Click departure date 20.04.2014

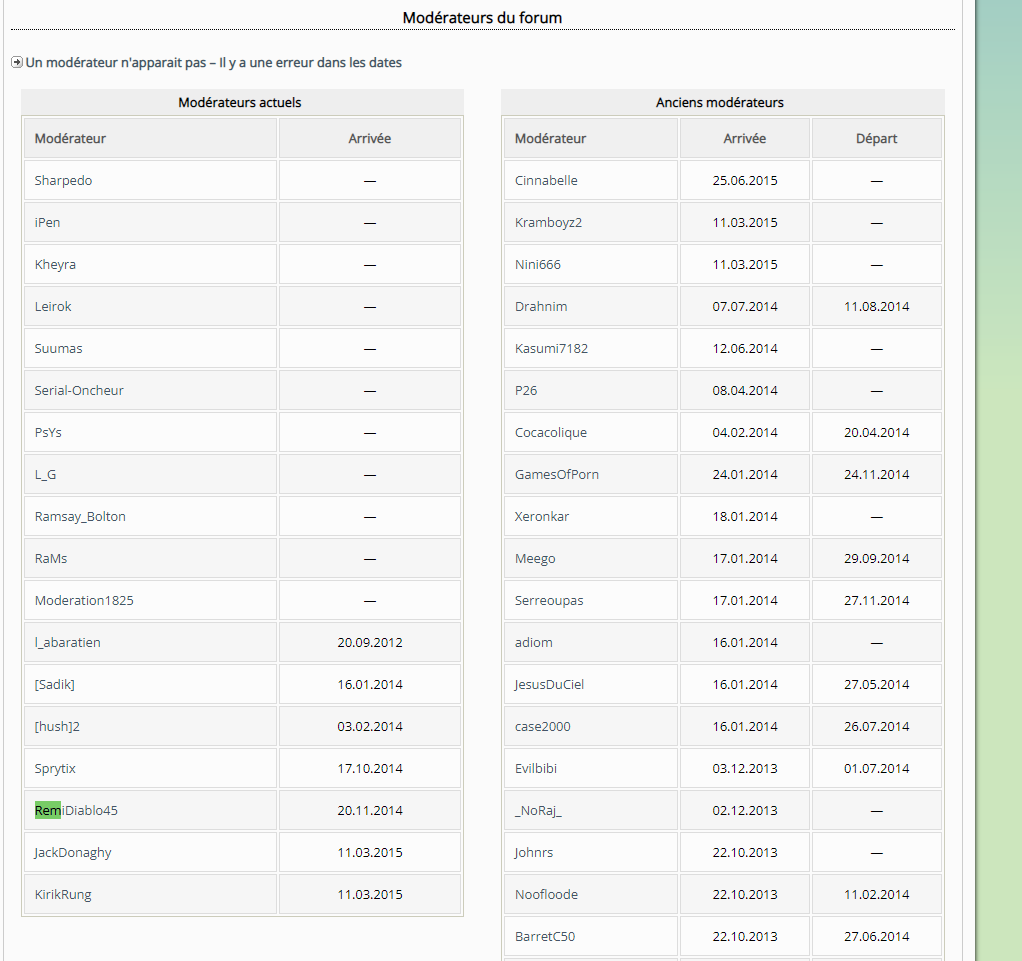click(876, 432)
